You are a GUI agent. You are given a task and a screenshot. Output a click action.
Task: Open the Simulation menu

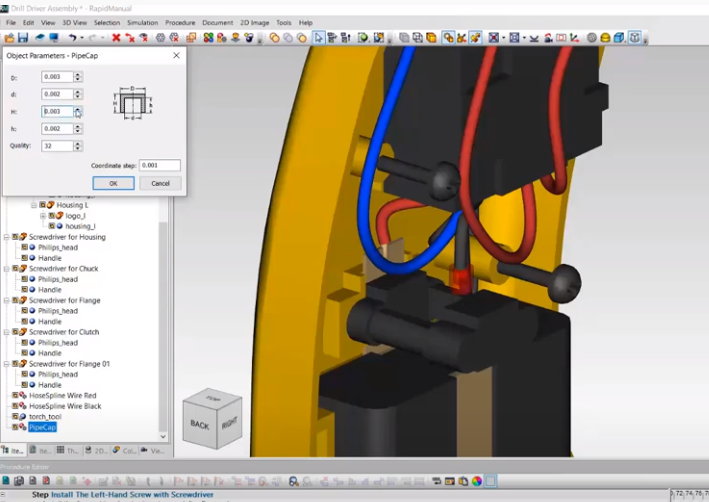(x=142, y=23)
